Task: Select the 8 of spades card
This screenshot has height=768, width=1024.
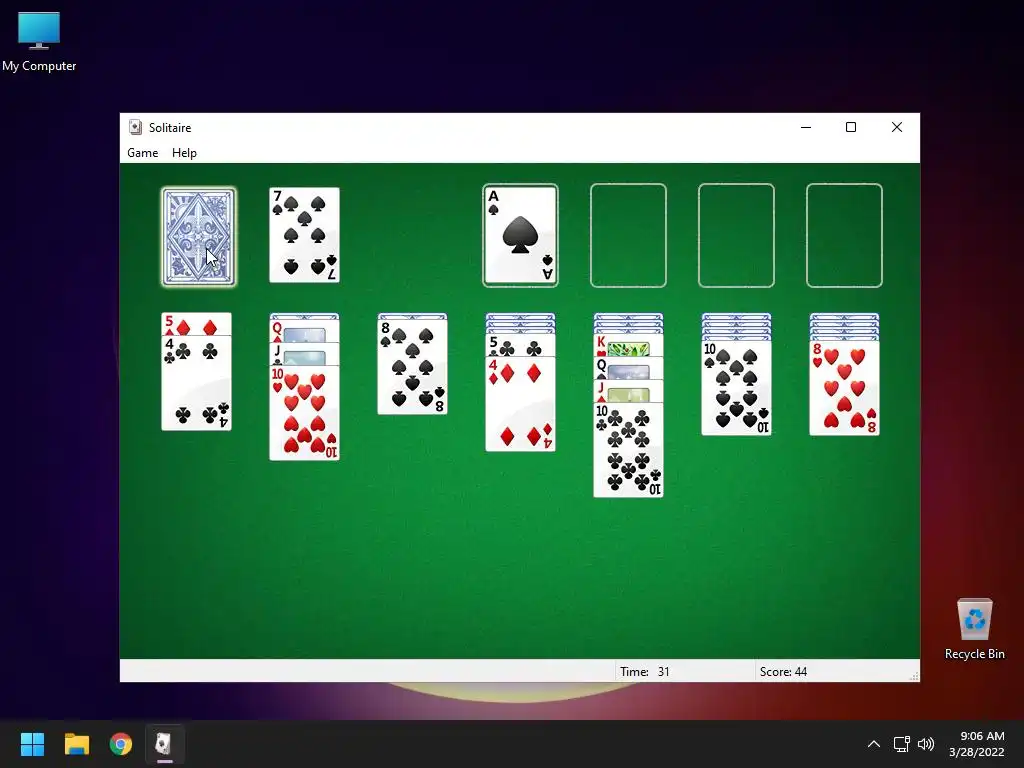Action: (x=412, y=367)
